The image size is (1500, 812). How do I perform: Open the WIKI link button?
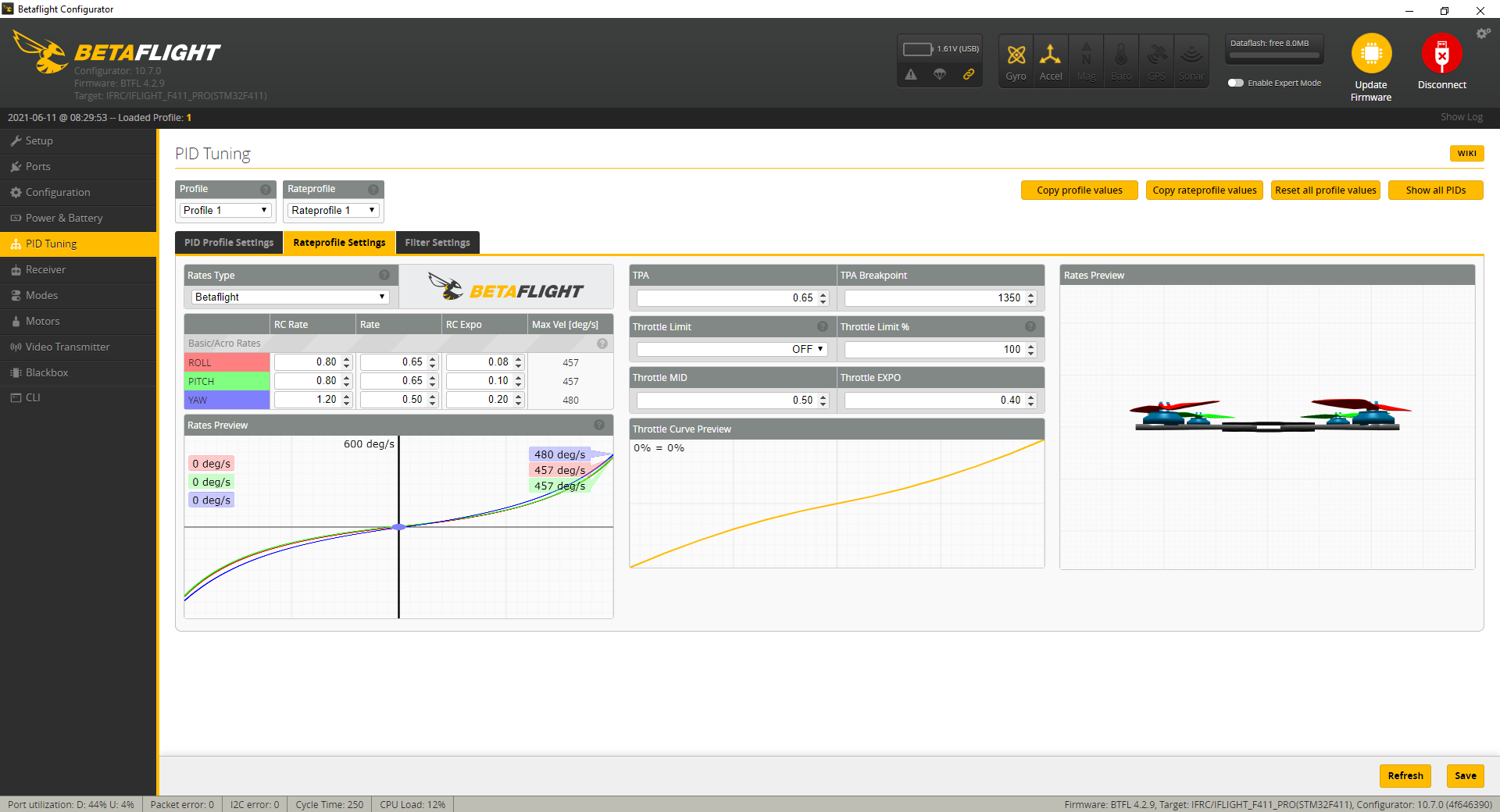pos(1466,153)
